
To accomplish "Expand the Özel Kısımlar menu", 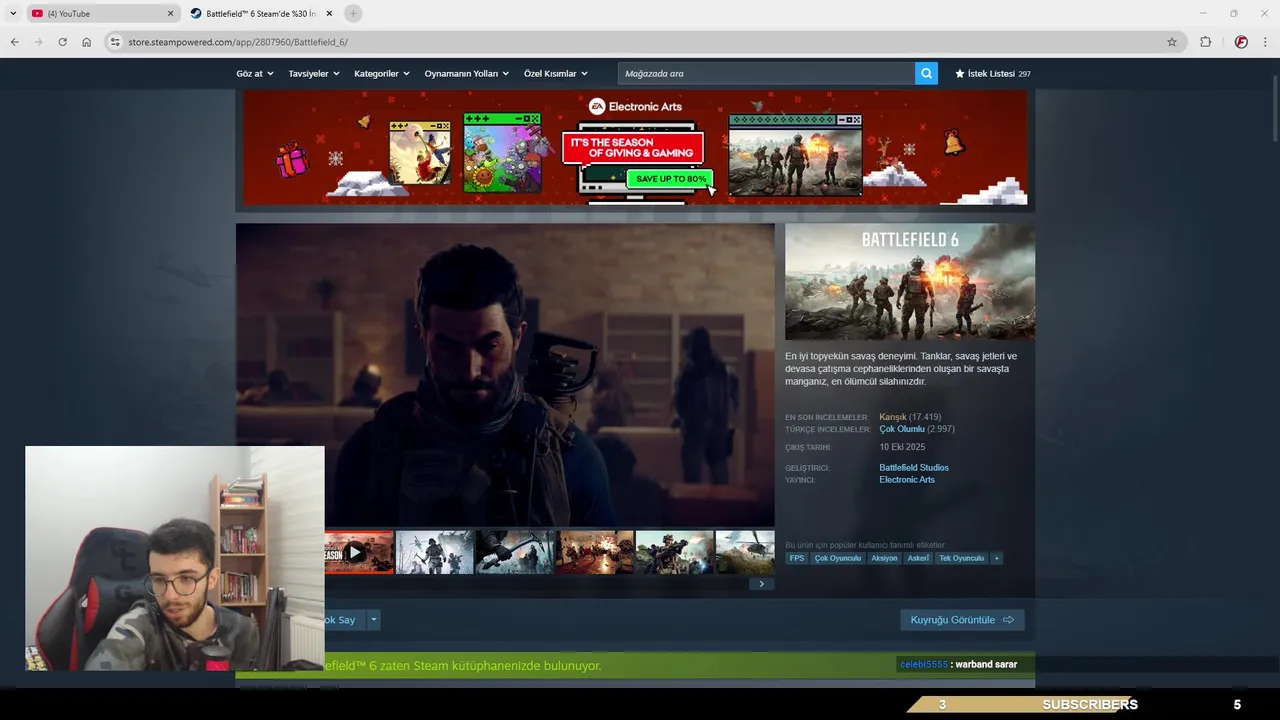I will coord(556,73).
